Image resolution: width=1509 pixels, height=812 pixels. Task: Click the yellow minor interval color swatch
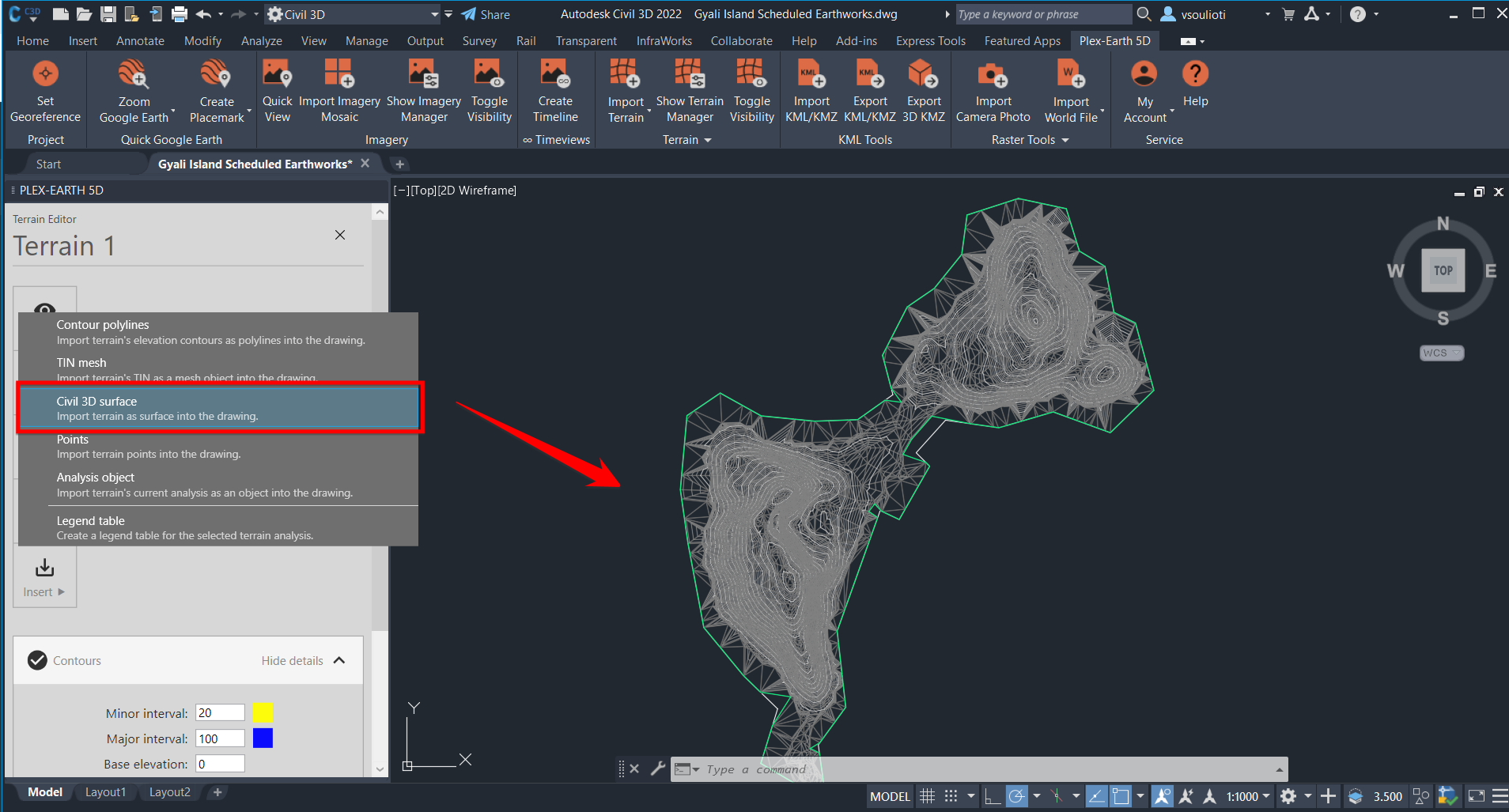[x=262, y=712]
